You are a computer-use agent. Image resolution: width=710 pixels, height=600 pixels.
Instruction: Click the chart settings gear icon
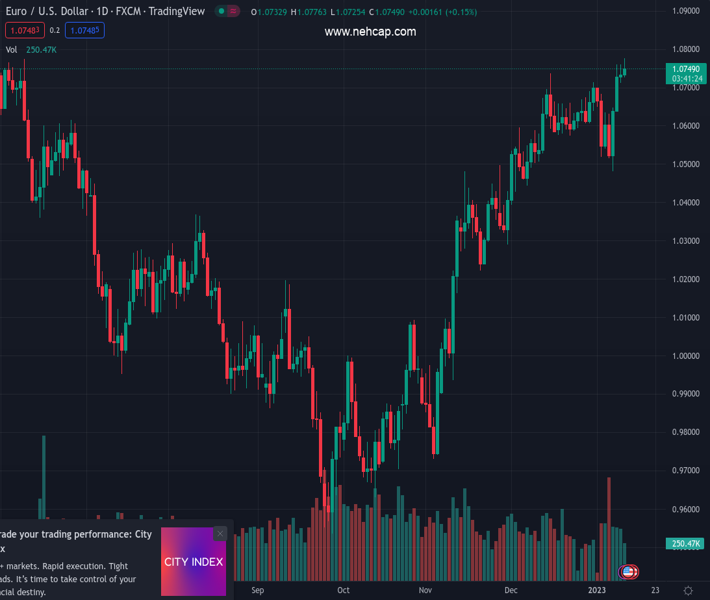coord(688,591)
